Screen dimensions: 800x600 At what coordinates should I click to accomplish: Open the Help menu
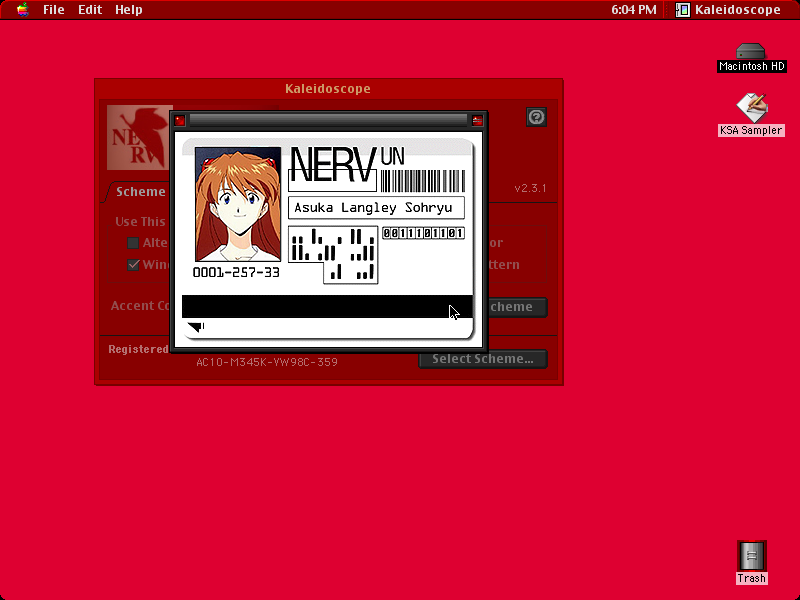click(x=129, y=10)
